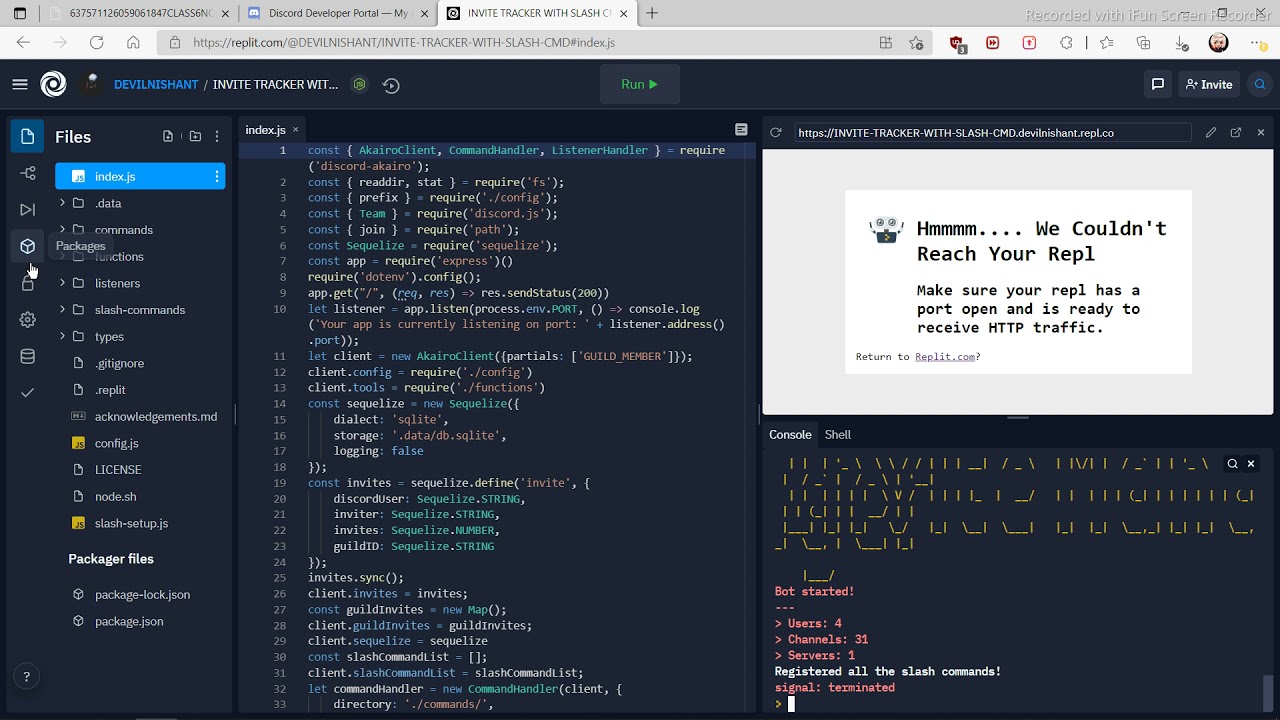1280x720 pixels.
Task: Add this page to browser favorites
Action: (x=916, y=43)
